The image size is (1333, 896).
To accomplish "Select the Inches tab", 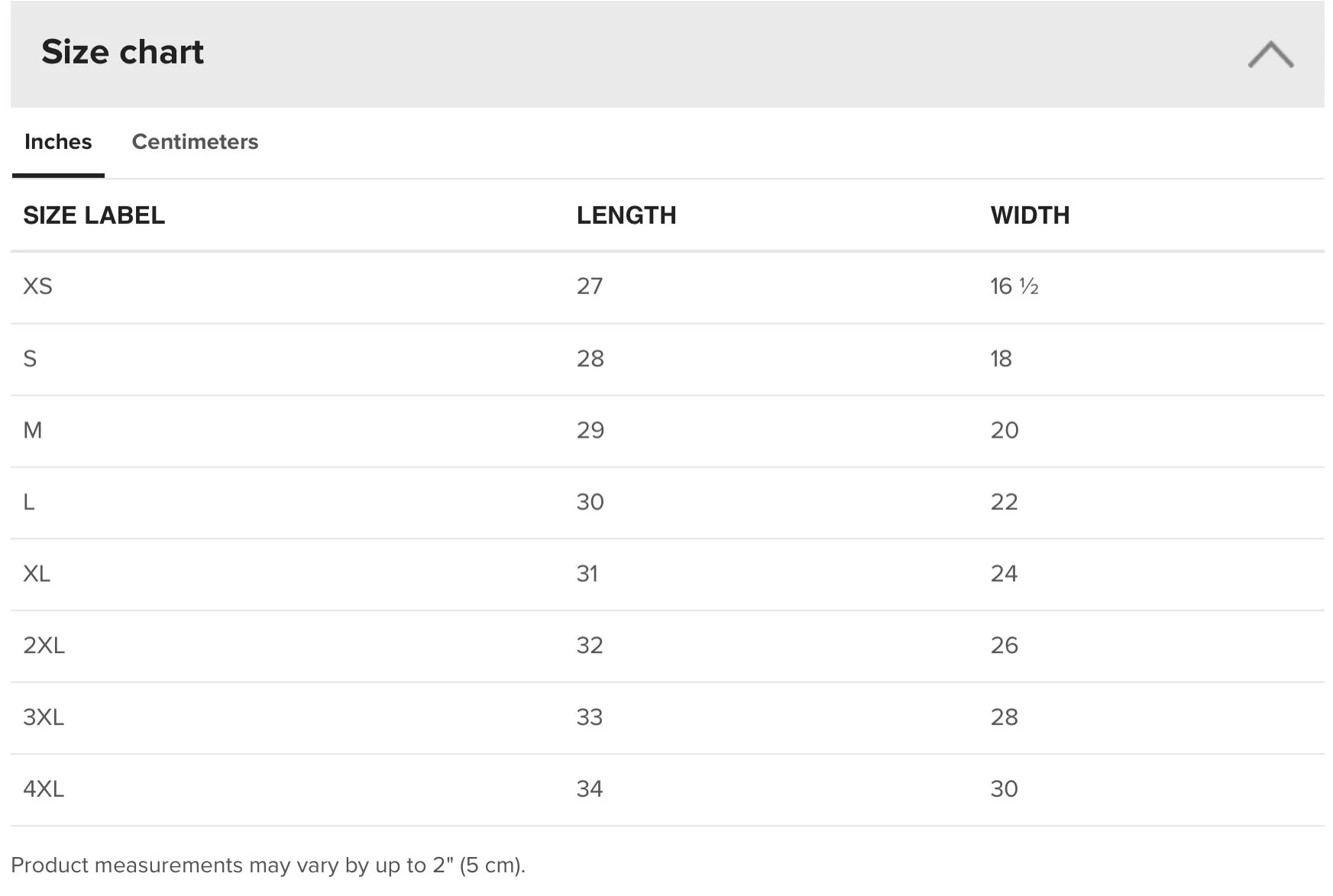I will click(58, 142).
